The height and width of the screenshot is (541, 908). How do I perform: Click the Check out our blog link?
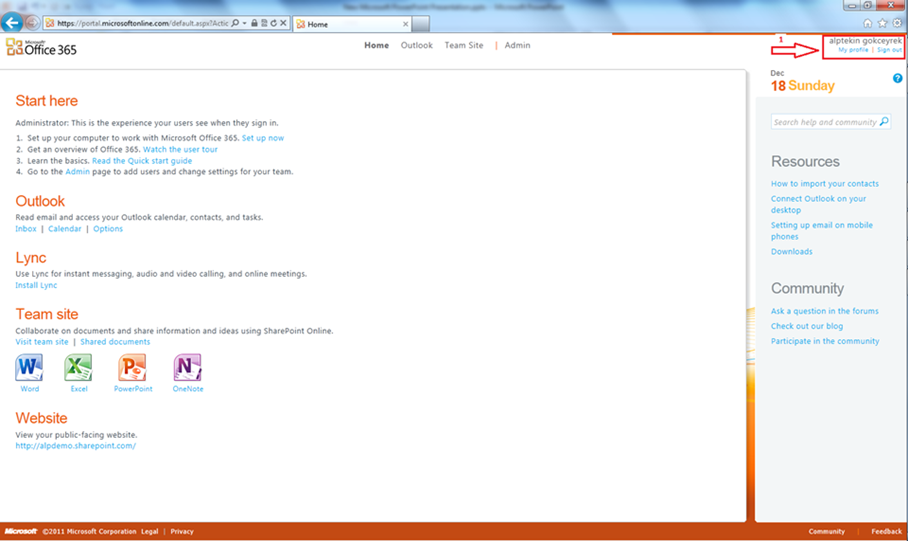(x=807, y=326)
